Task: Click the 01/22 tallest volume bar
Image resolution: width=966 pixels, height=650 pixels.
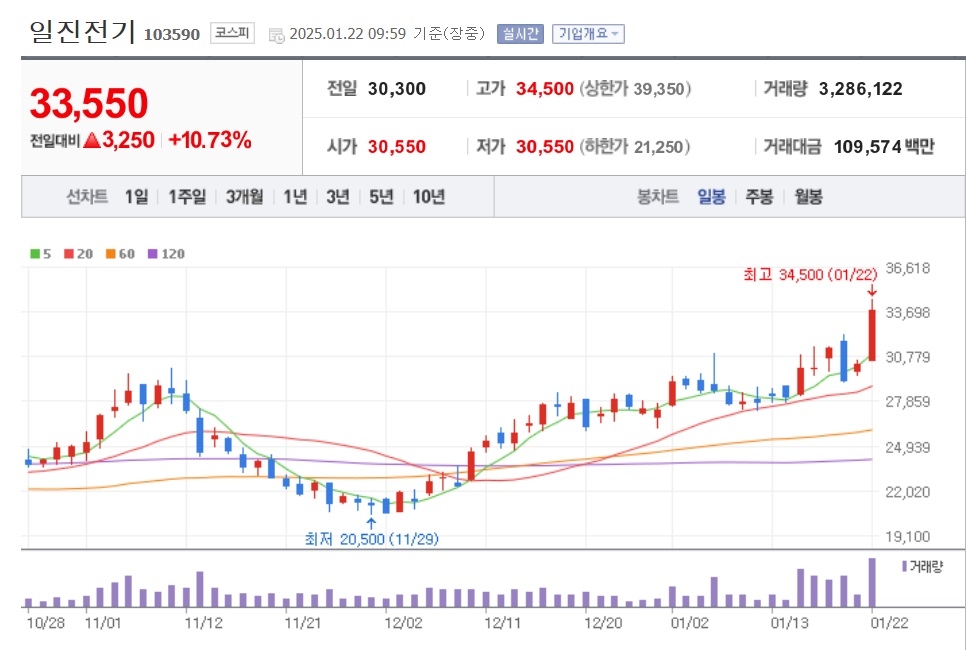Action: [872, 582]
